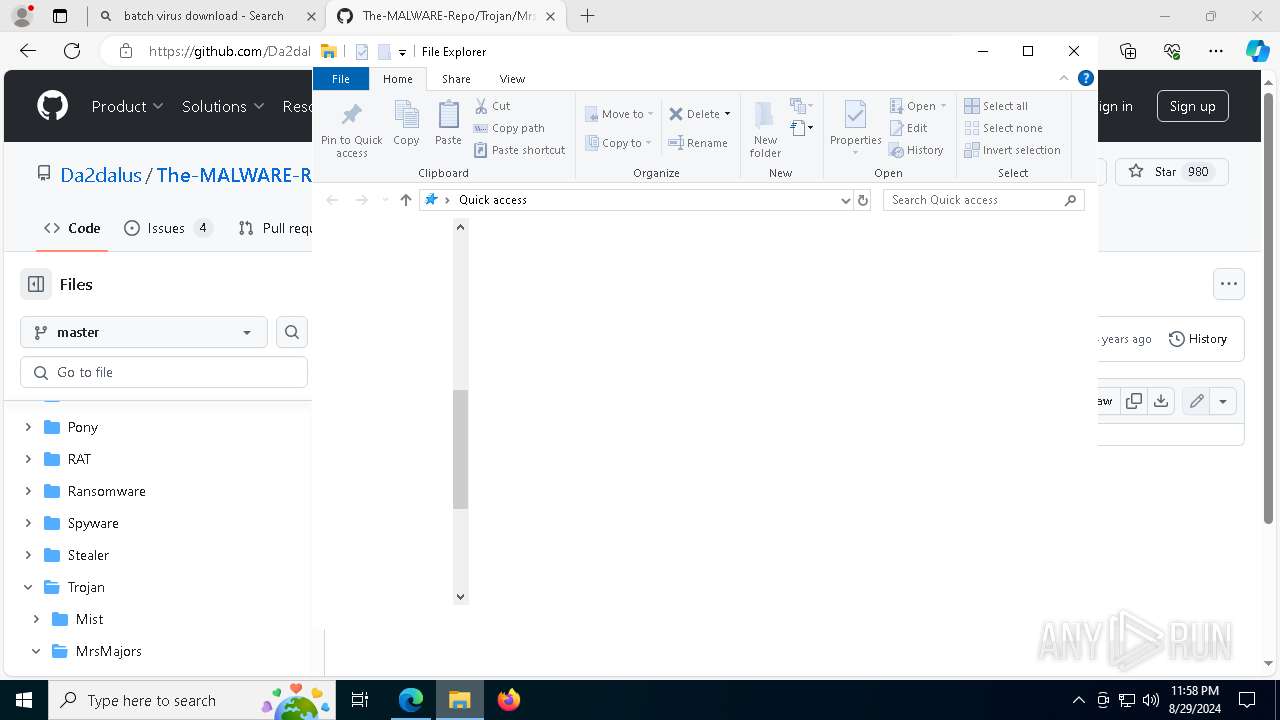
Task: Click the Sign up button
Action: [x=1192, y=106]
